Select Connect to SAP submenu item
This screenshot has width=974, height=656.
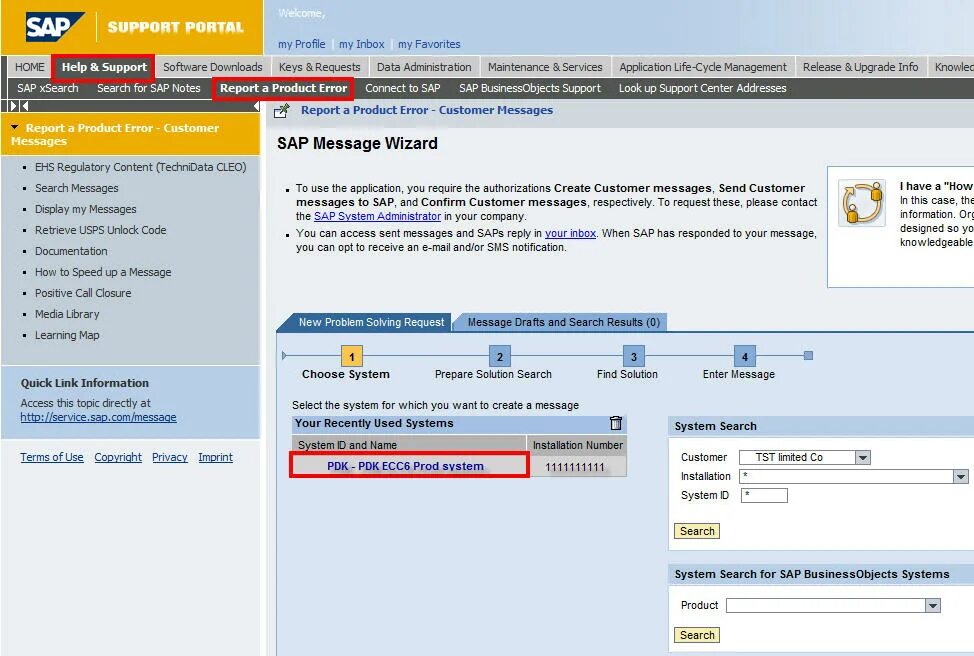(403, 88)
